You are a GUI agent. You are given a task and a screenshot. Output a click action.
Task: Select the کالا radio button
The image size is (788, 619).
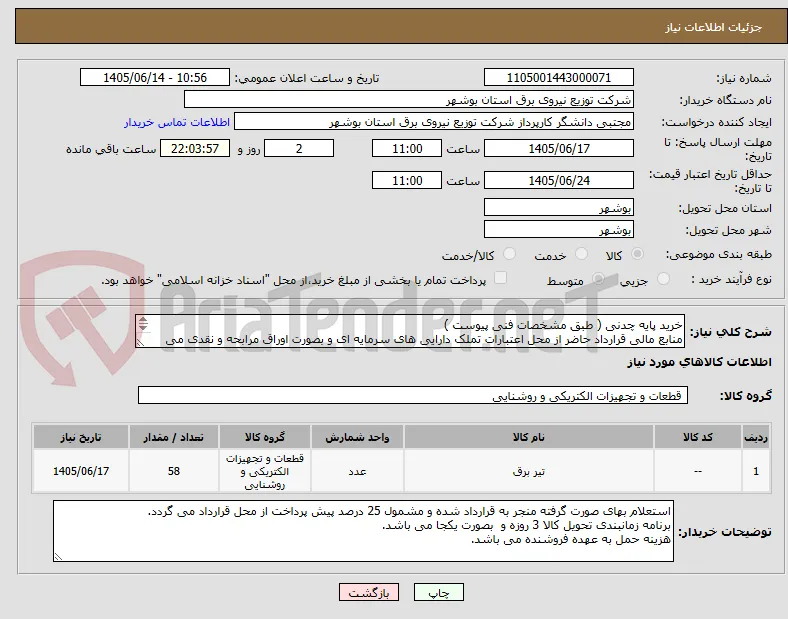coord(637,254)
